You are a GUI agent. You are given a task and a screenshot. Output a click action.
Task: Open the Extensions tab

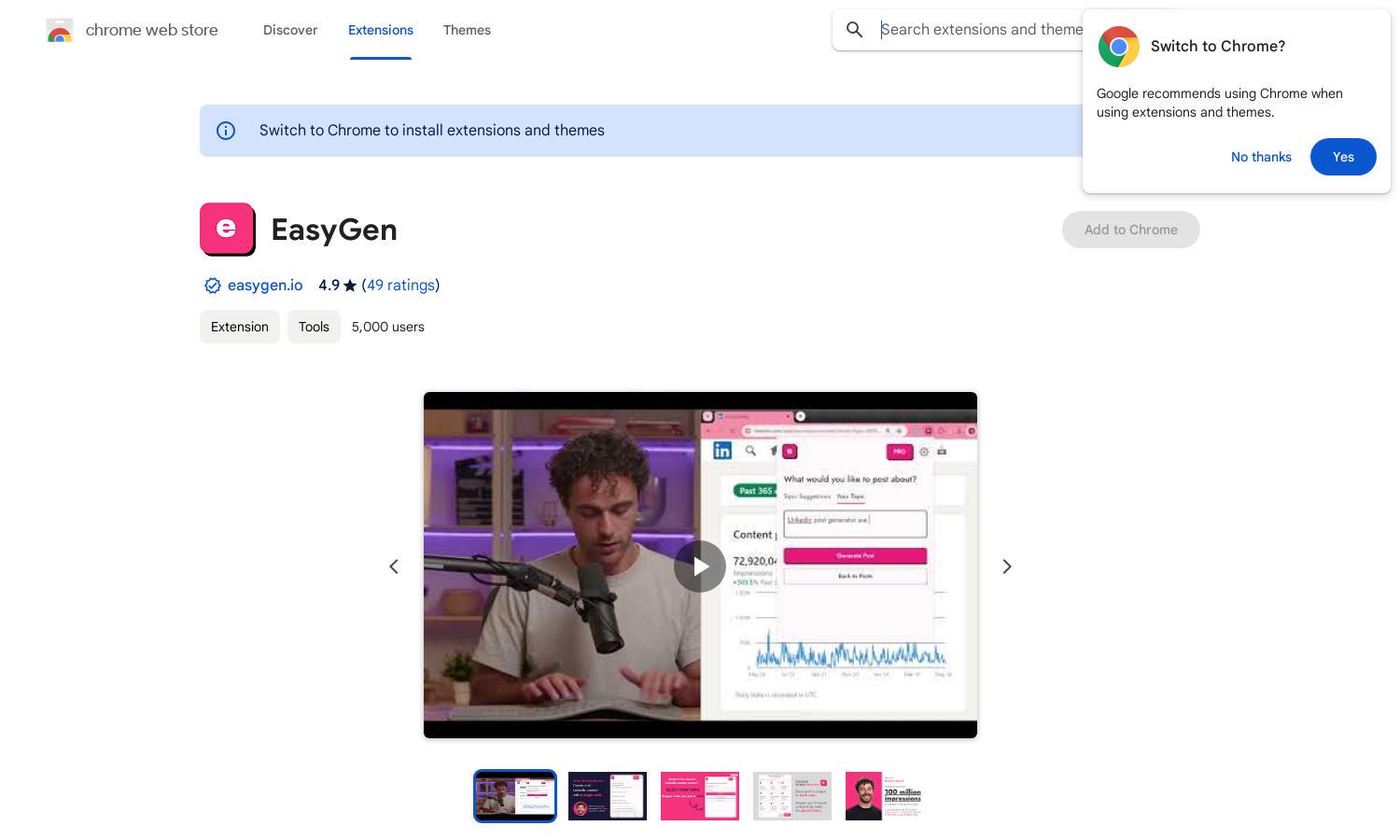381,30
